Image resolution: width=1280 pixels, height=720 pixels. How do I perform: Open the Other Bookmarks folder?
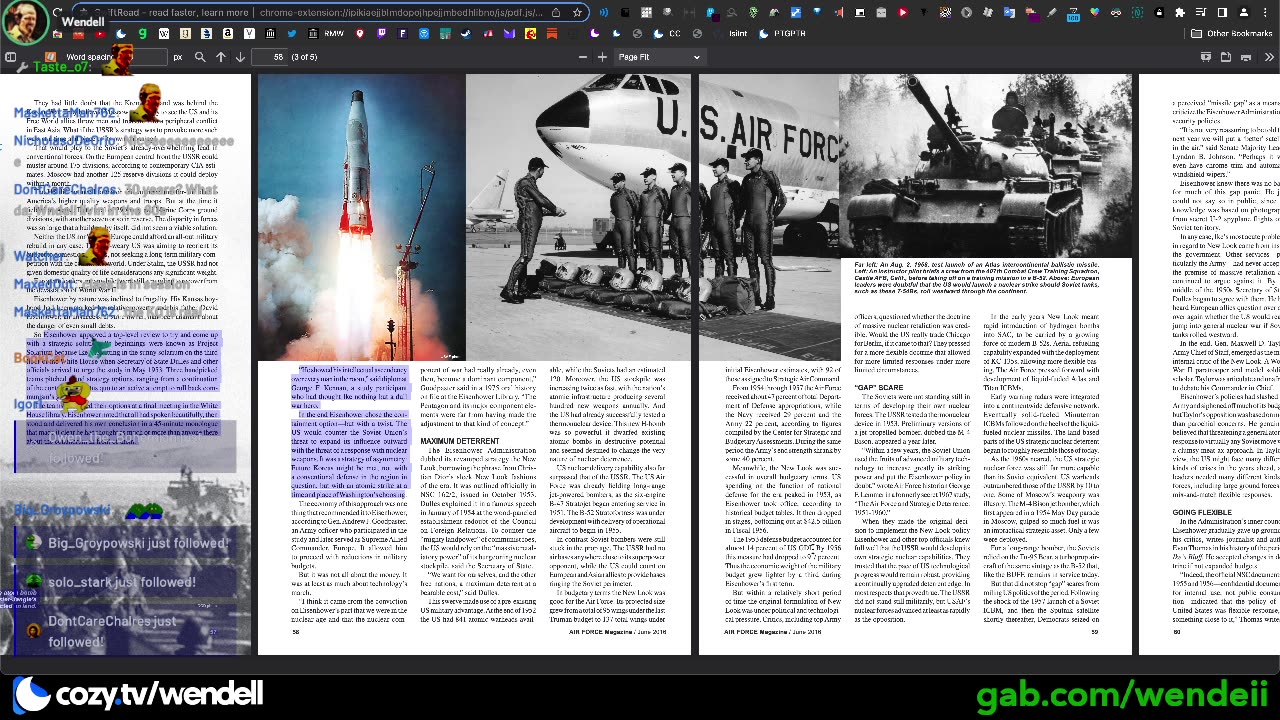pos(1232,34)
